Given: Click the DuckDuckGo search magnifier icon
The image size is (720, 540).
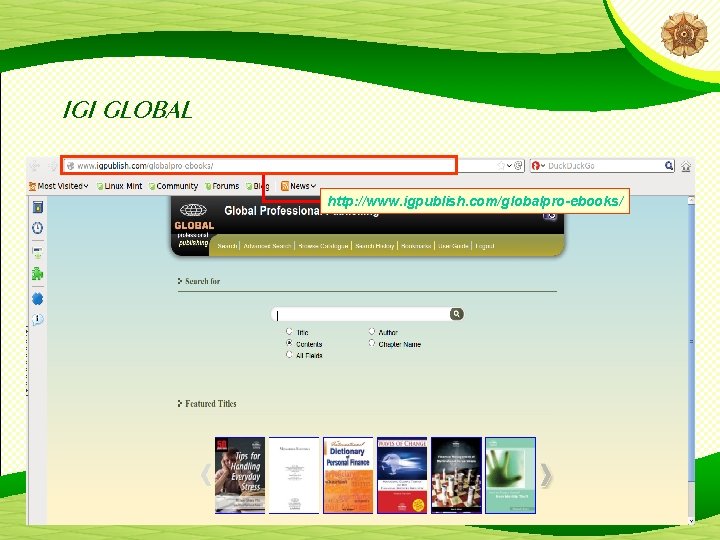Looking at the screenshot, I should coord(669,166).
